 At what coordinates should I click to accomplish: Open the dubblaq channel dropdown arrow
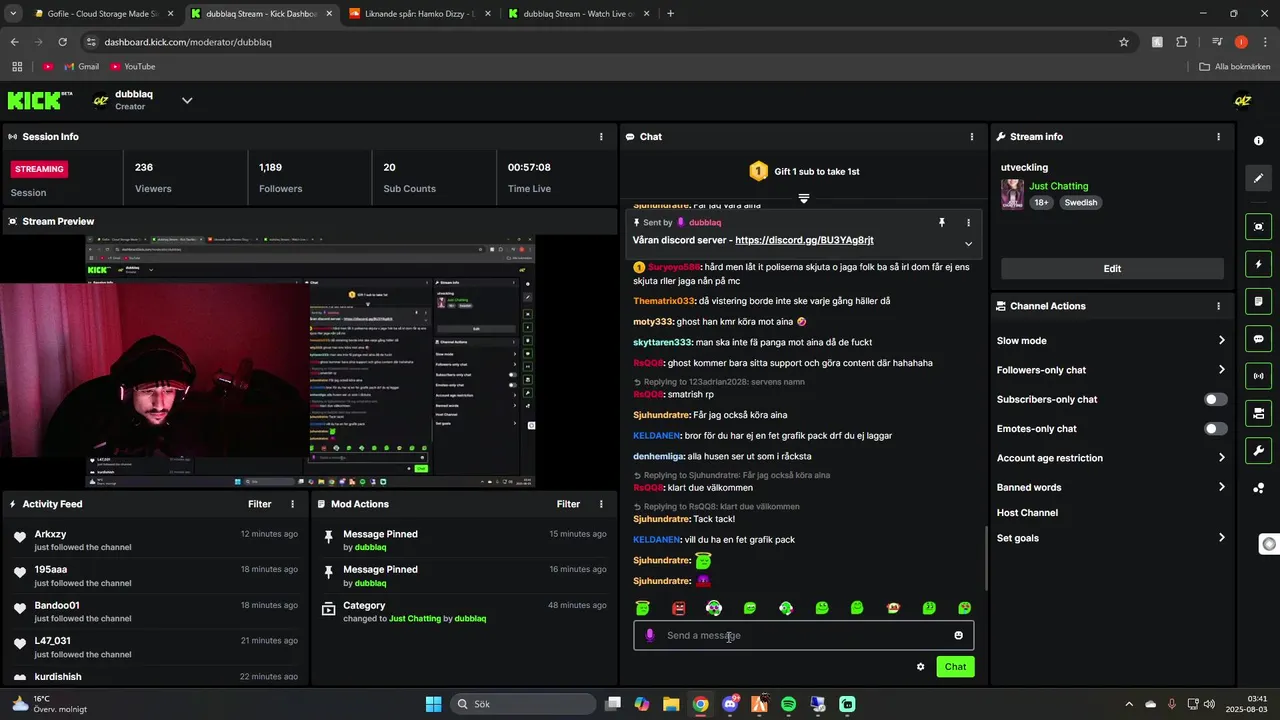point(187,100)
